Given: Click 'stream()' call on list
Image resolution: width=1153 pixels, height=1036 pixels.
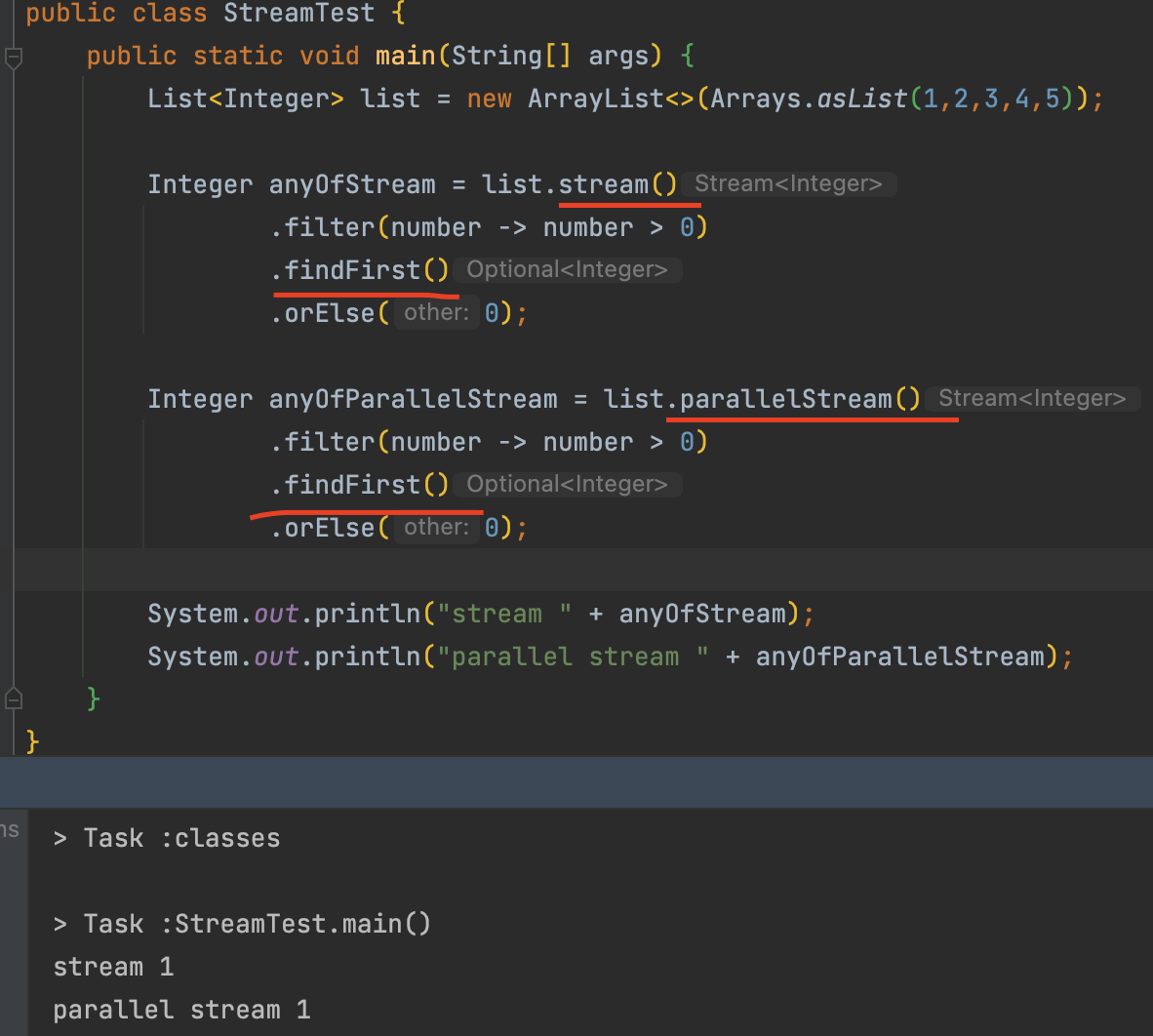Looking at the screenshot, I should coord(617,184).
